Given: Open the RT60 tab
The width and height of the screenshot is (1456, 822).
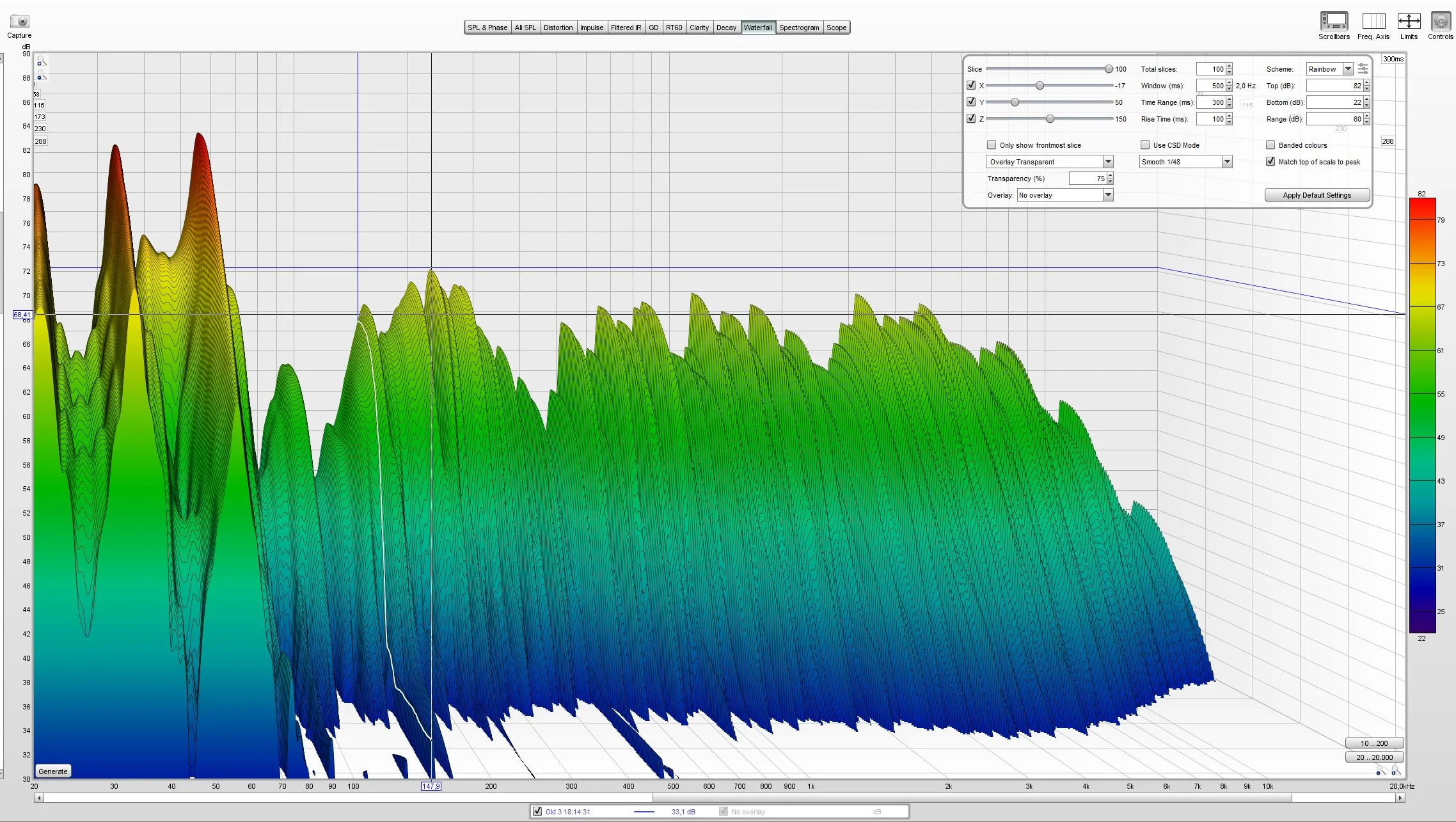Looking at the screenshot, I should tap(674, 28).
